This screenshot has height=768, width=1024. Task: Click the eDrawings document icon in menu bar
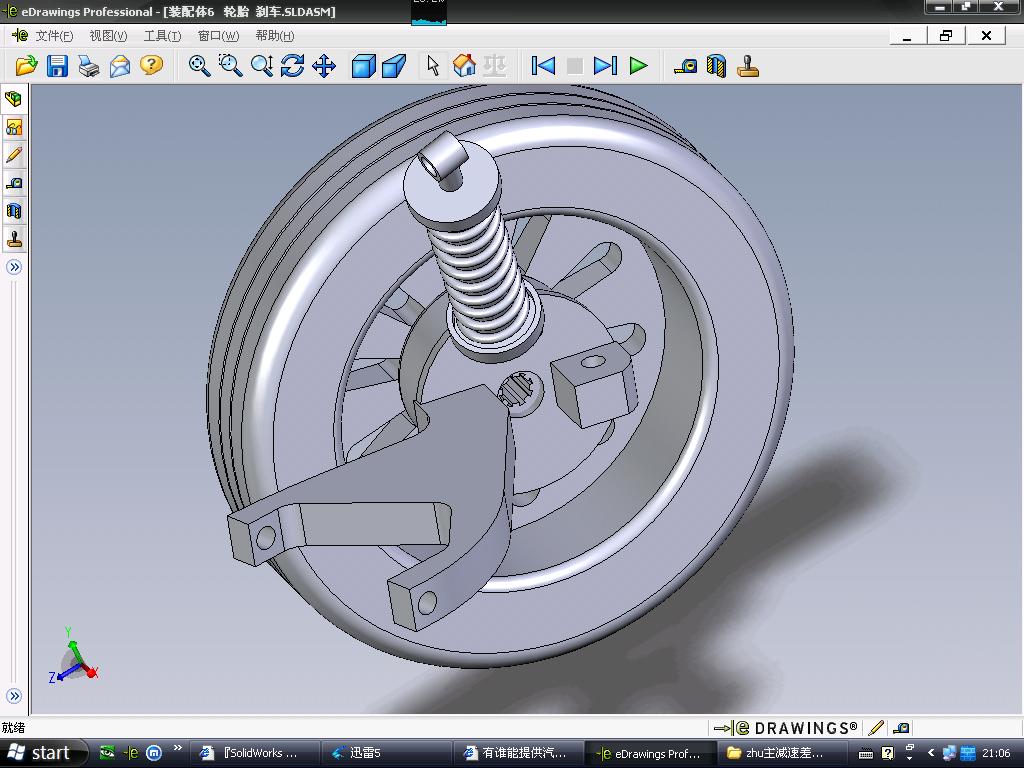pyautogui.click(x=20, y=35)
